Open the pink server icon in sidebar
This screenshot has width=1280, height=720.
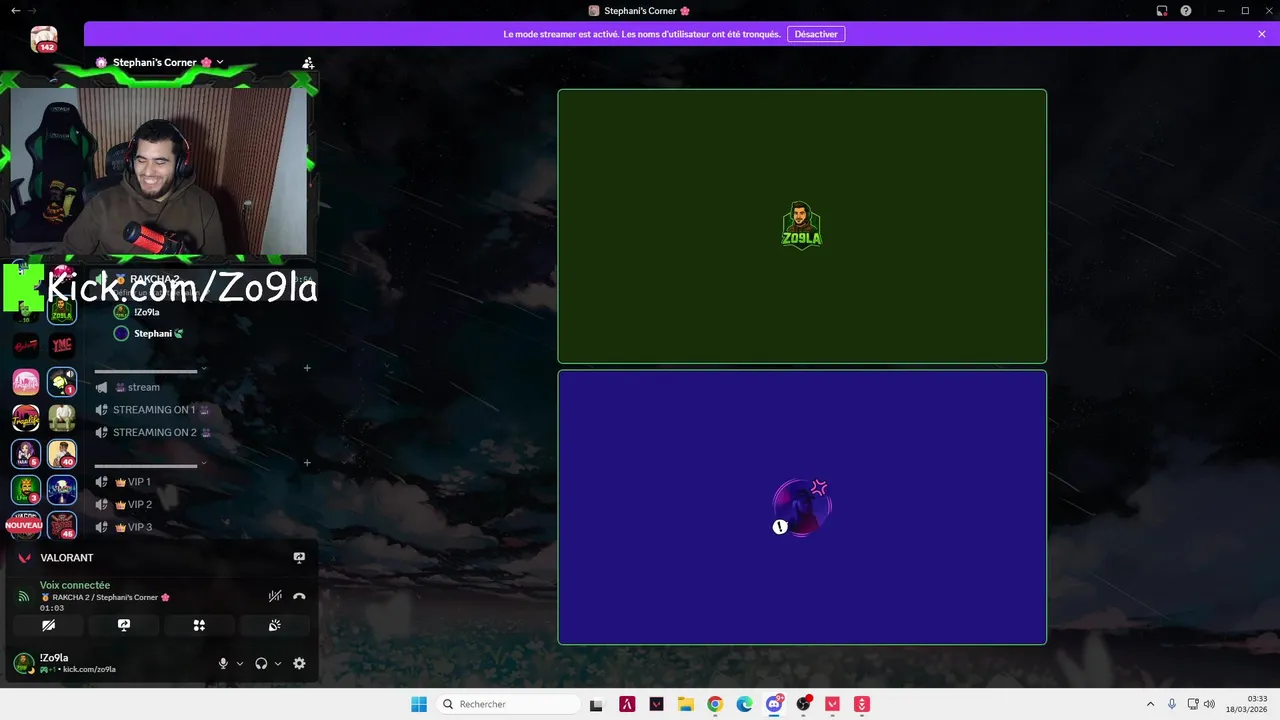point(26,382)
